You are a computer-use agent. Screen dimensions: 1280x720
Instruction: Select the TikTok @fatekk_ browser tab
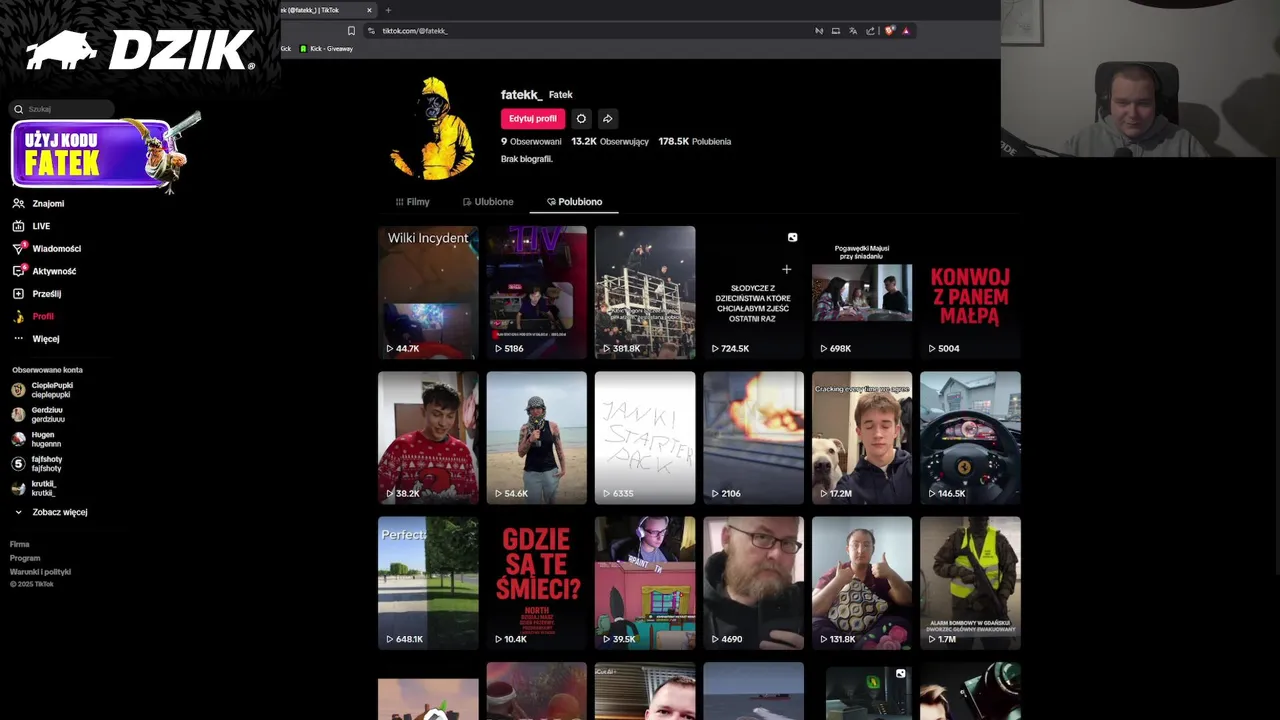pyautogui.click(x=322, y=10)
